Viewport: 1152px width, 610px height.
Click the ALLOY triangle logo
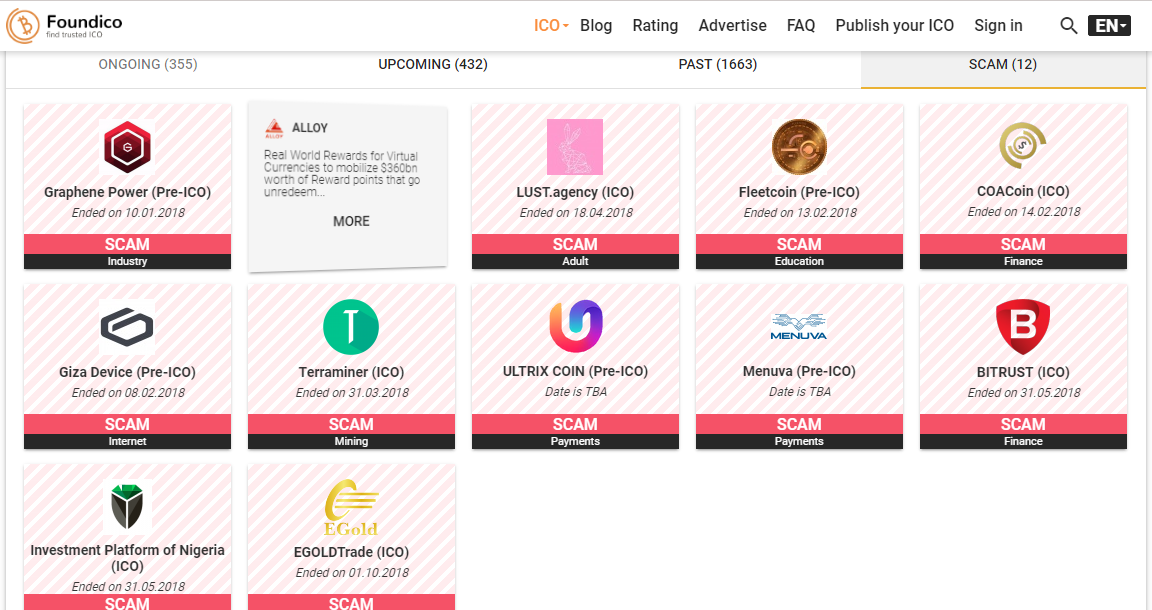point(274,129)
